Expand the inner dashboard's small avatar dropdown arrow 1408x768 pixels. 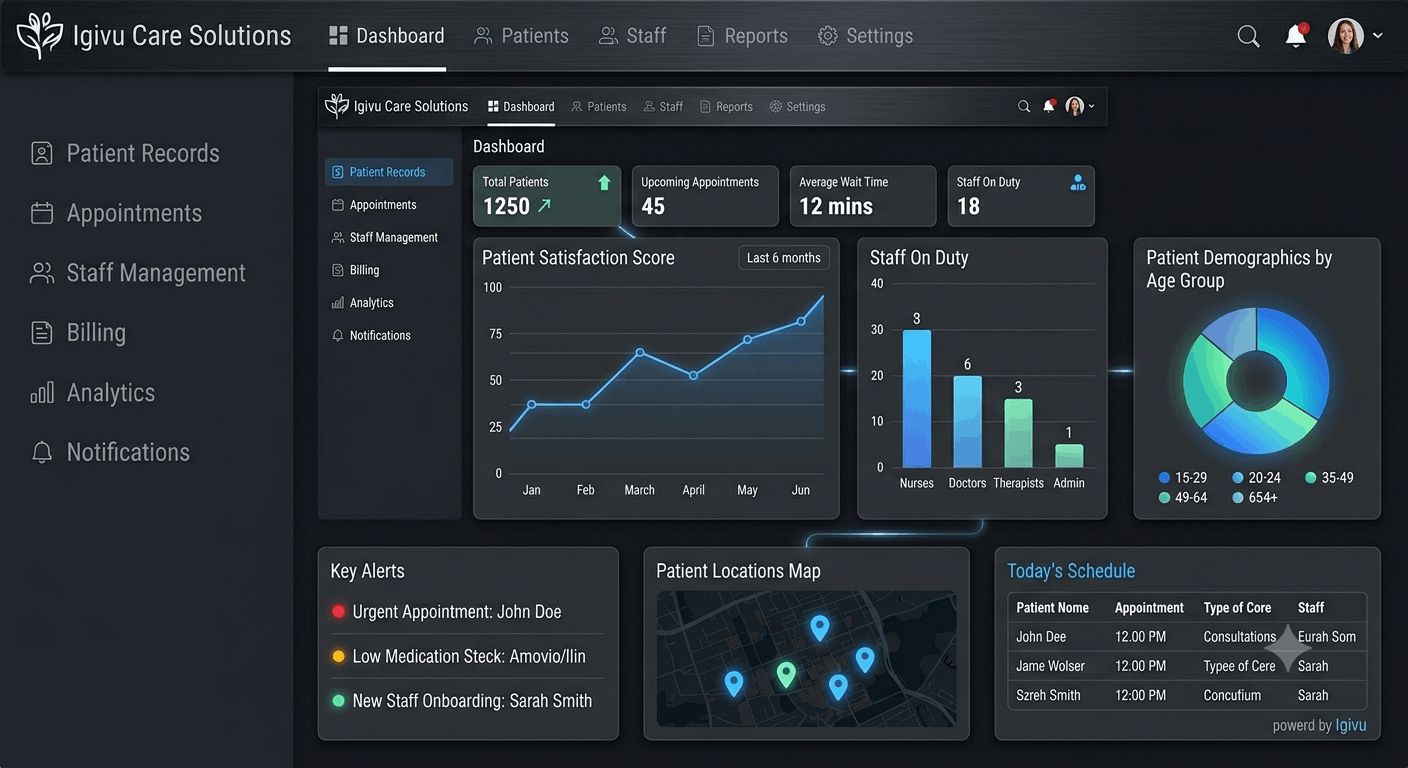pos(1091,106)
